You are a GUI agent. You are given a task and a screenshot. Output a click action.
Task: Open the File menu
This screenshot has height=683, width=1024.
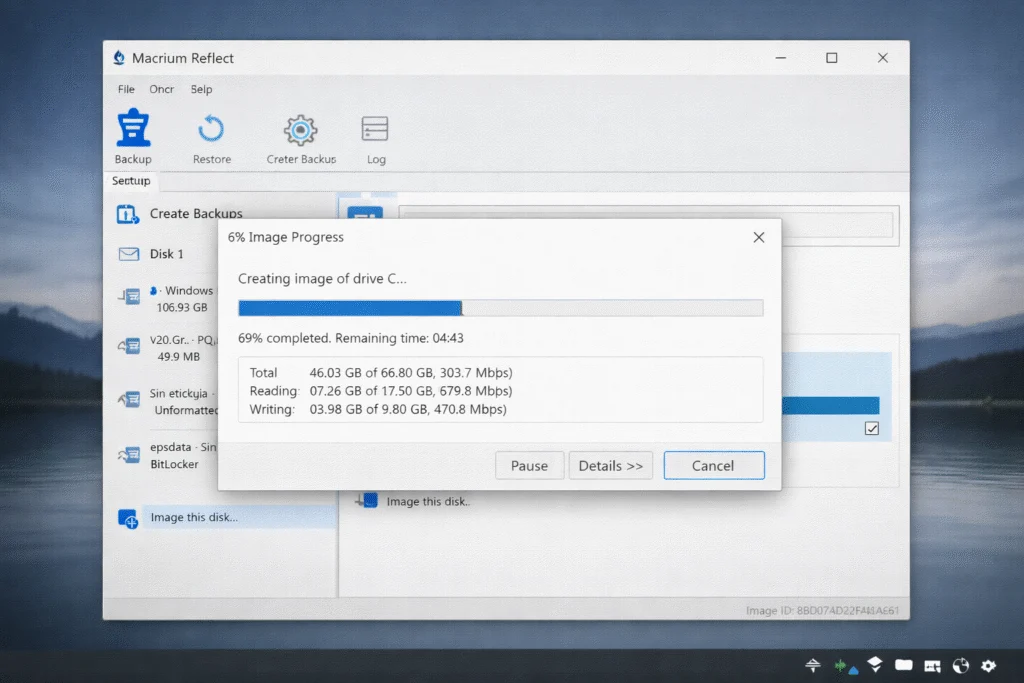pos(125,89)
